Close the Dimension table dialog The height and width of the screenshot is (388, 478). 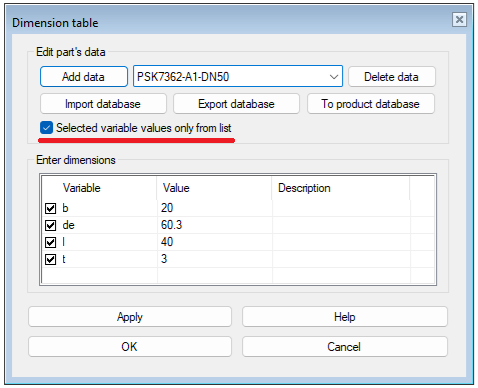point(459,20)
